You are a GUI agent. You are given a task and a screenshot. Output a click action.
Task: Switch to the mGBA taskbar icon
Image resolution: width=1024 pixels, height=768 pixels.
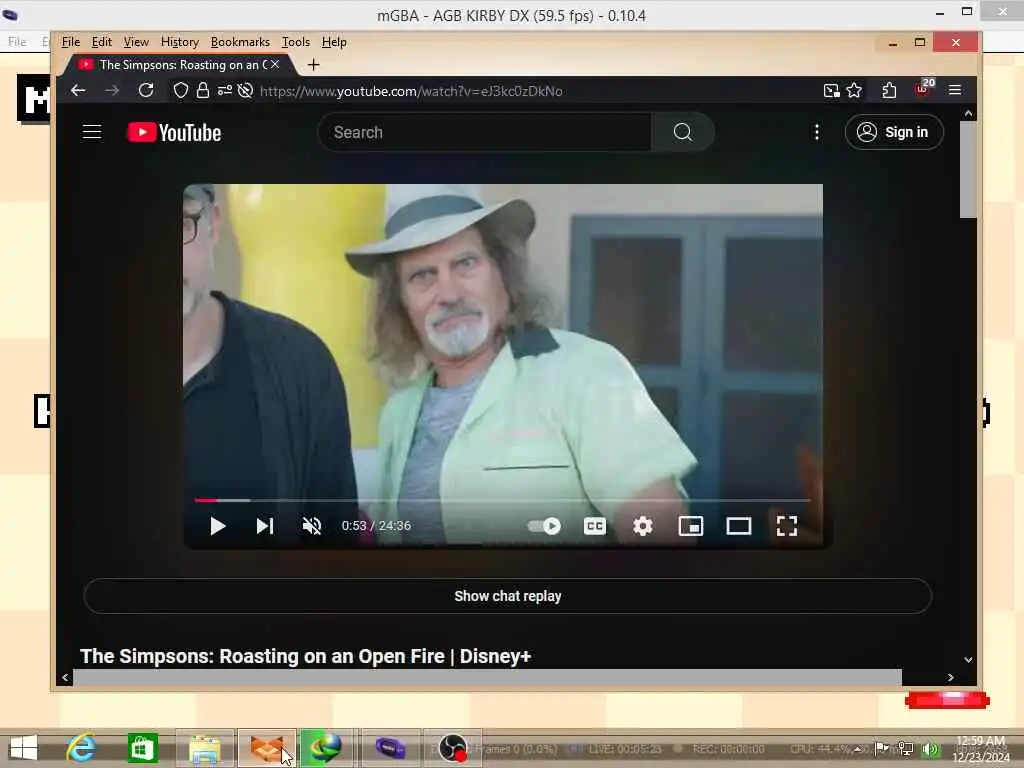[390, 748]
